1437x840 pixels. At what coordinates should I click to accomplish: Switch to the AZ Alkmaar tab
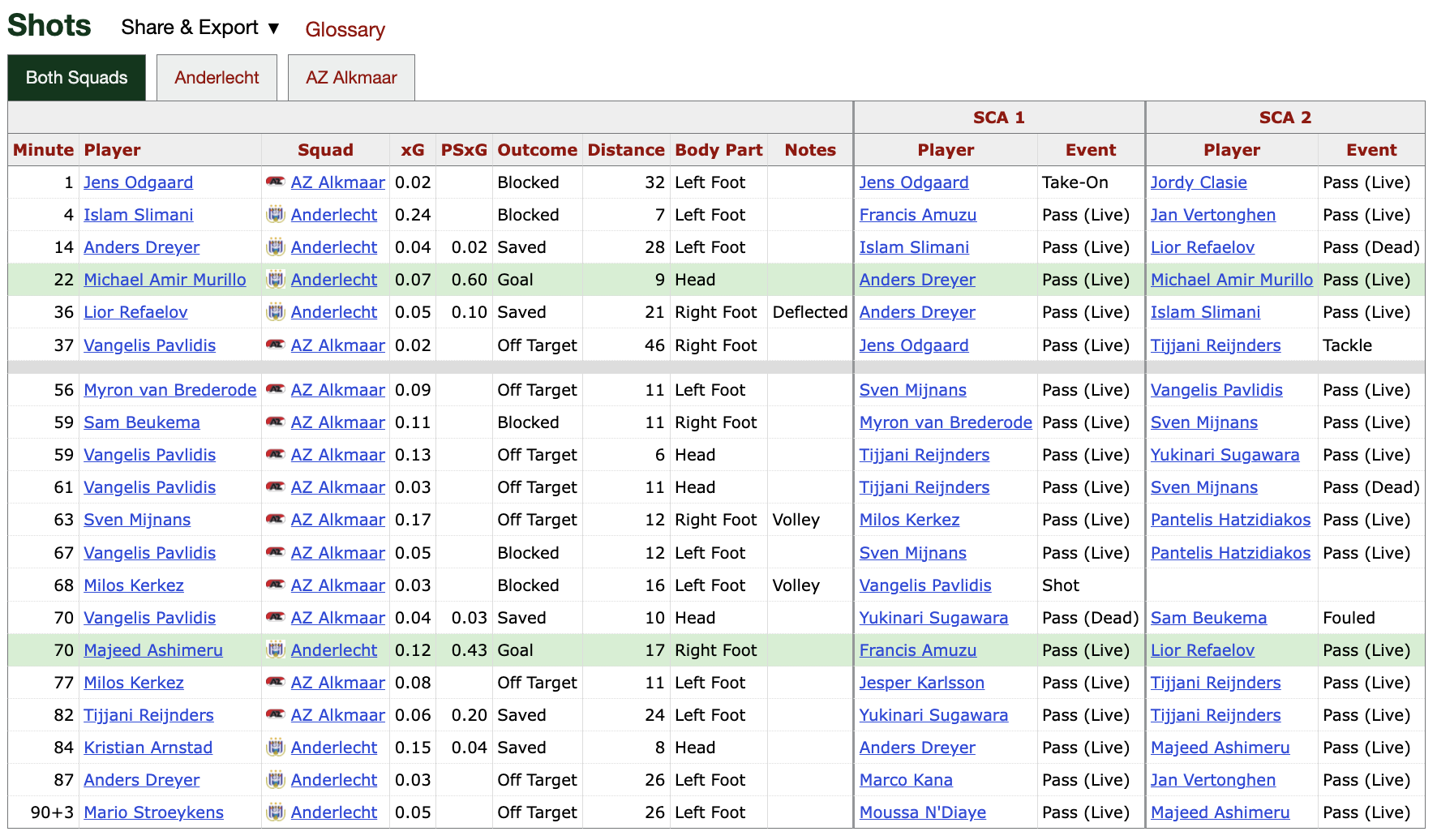point(351,78)
